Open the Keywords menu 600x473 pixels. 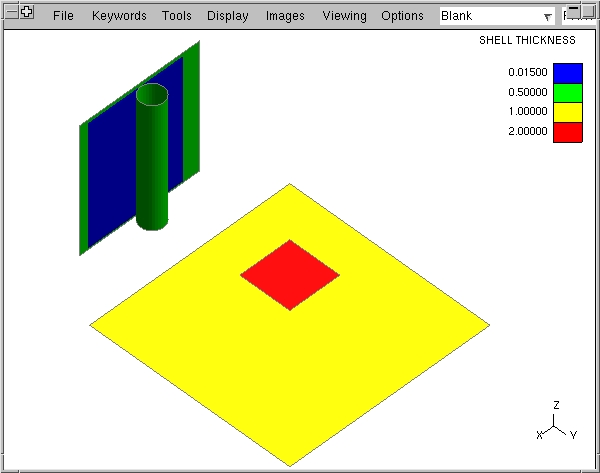tap(119, 16)
